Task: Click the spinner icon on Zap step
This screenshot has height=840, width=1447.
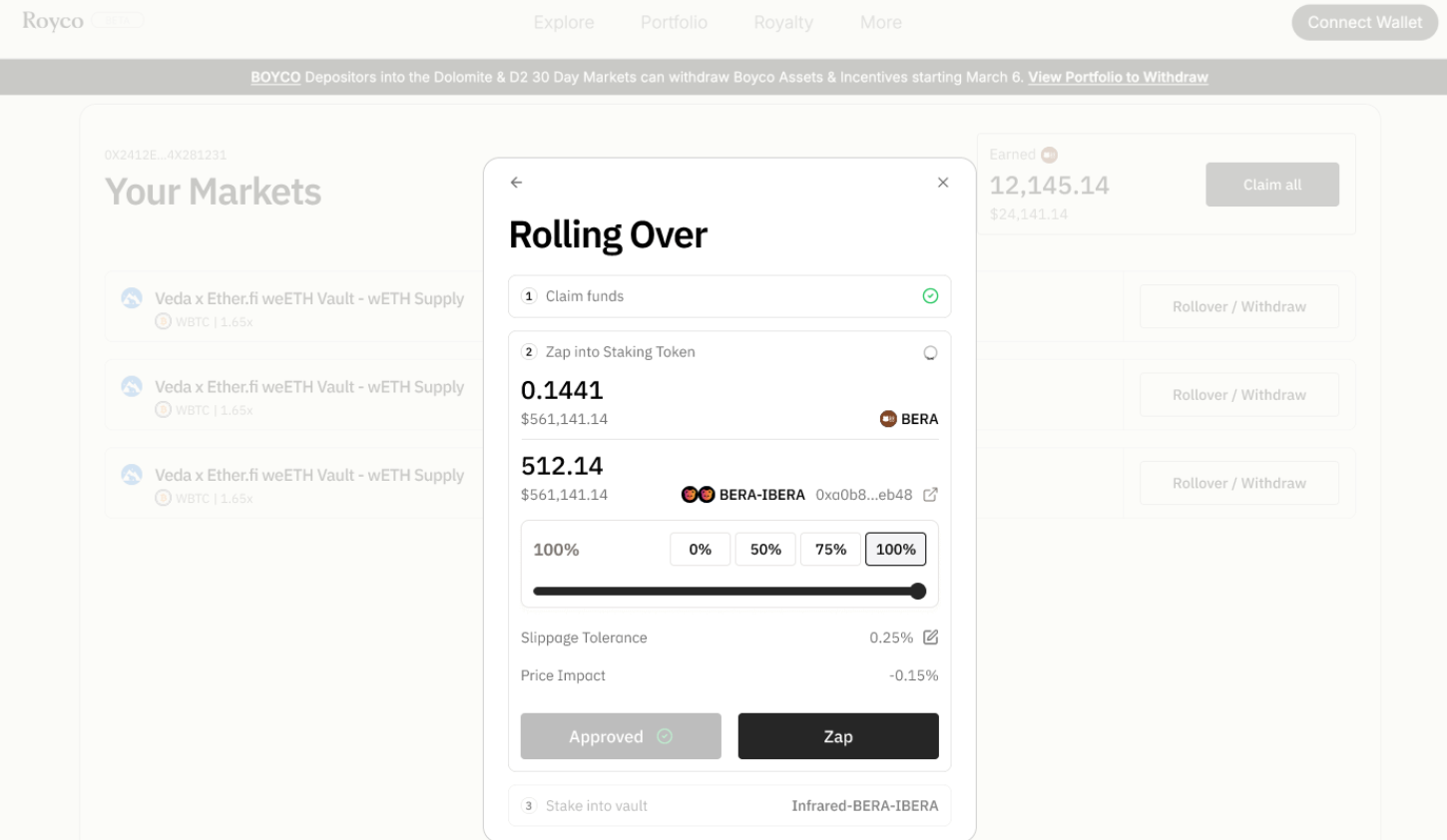Action: [930, 352]
